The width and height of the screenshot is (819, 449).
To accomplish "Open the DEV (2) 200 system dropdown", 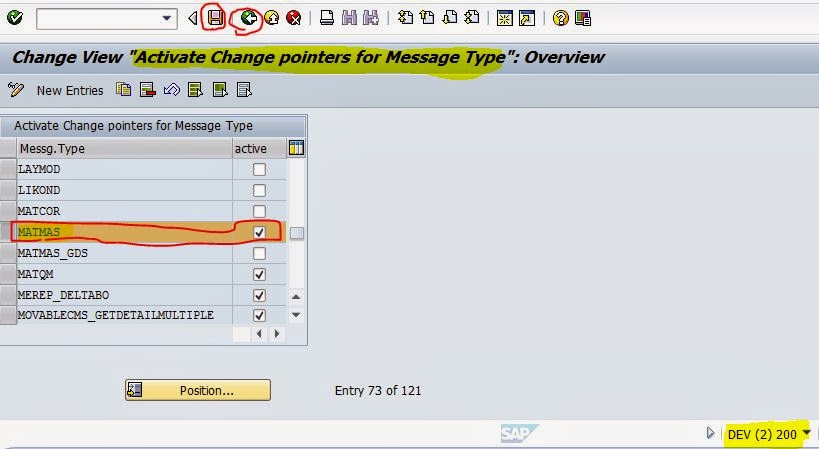I will click(x=806, y=432).
